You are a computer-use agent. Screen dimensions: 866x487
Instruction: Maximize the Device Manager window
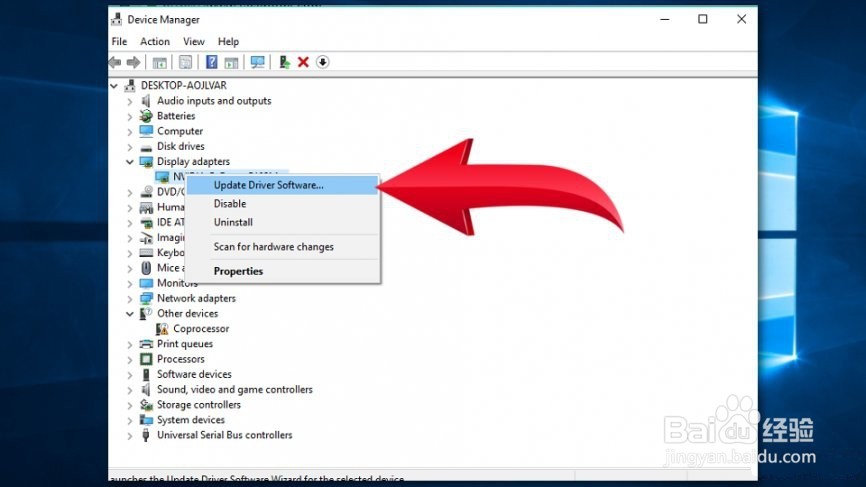[703, 19]
